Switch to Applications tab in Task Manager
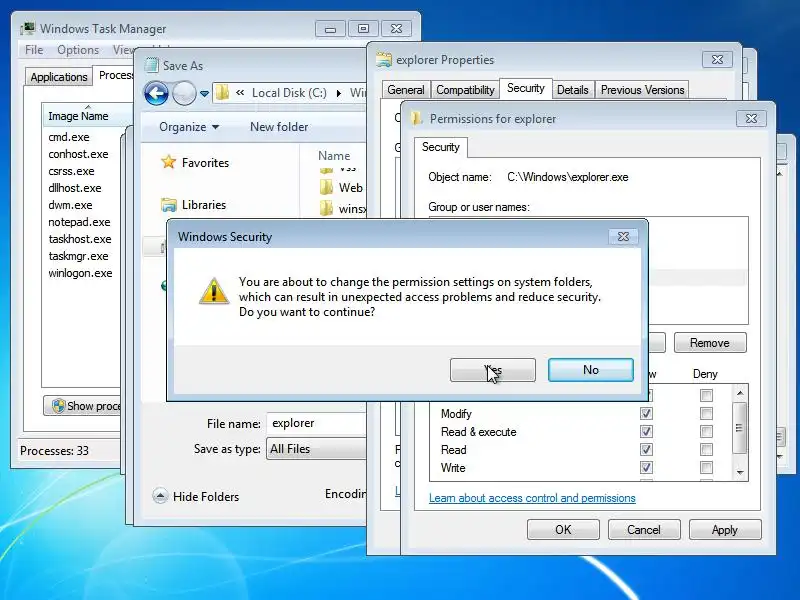 coord(59,77)
